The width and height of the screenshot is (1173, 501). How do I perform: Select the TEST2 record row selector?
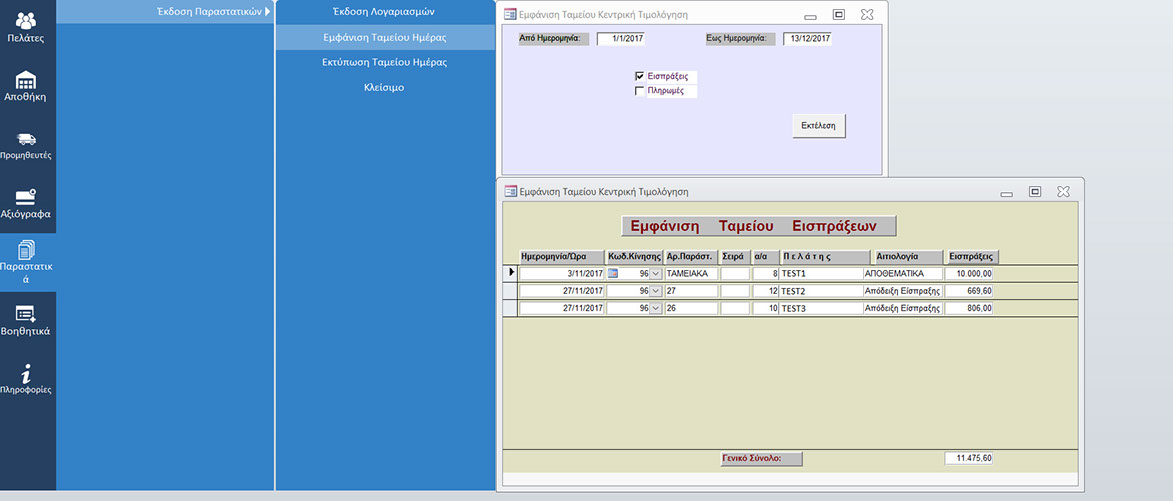pyautogui.click(x=510, y=291)
